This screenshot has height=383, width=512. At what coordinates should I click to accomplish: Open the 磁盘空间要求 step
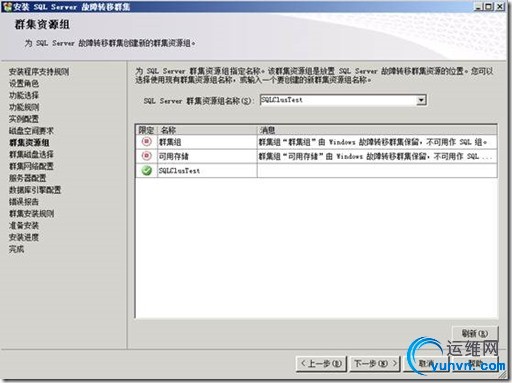[x=31, y=131]
